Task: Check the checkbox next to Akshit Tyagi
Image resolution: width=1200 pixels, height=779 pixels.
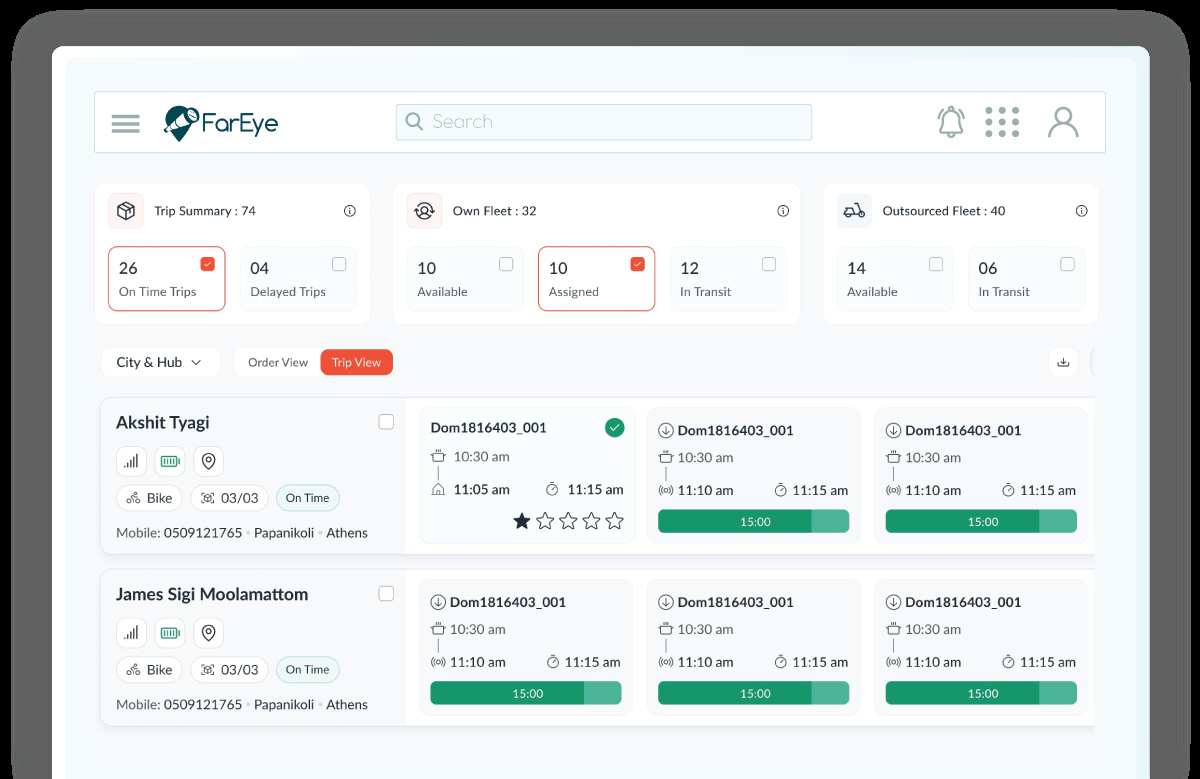Action: [386, 422]
